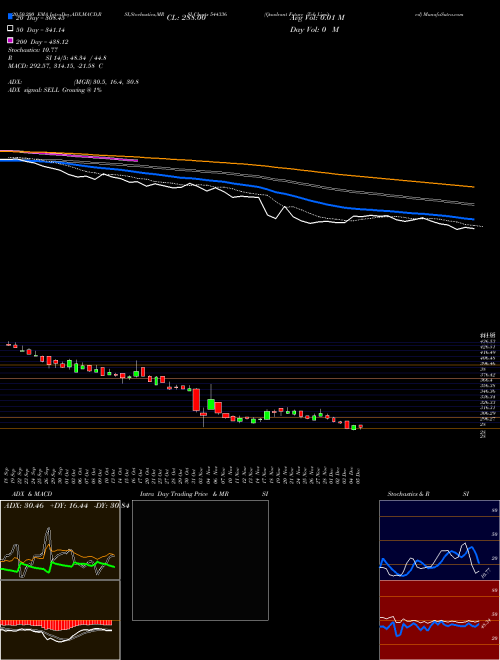500x660 pixels.
Task: Click the 'CL: 288.00' closing price
Action: pyautogui.click(x=186, y=18)
